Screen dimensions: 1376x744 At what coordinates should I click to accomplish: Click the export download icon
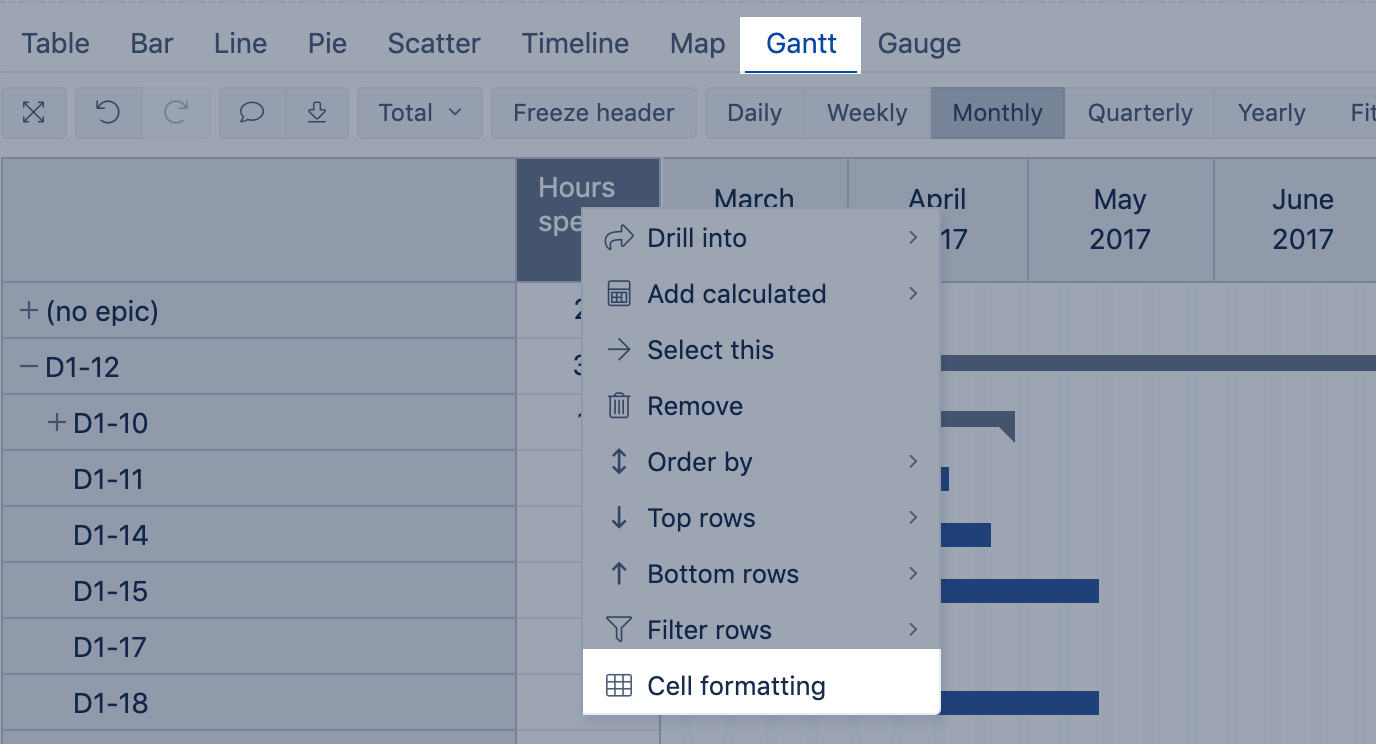click(317, 113)
